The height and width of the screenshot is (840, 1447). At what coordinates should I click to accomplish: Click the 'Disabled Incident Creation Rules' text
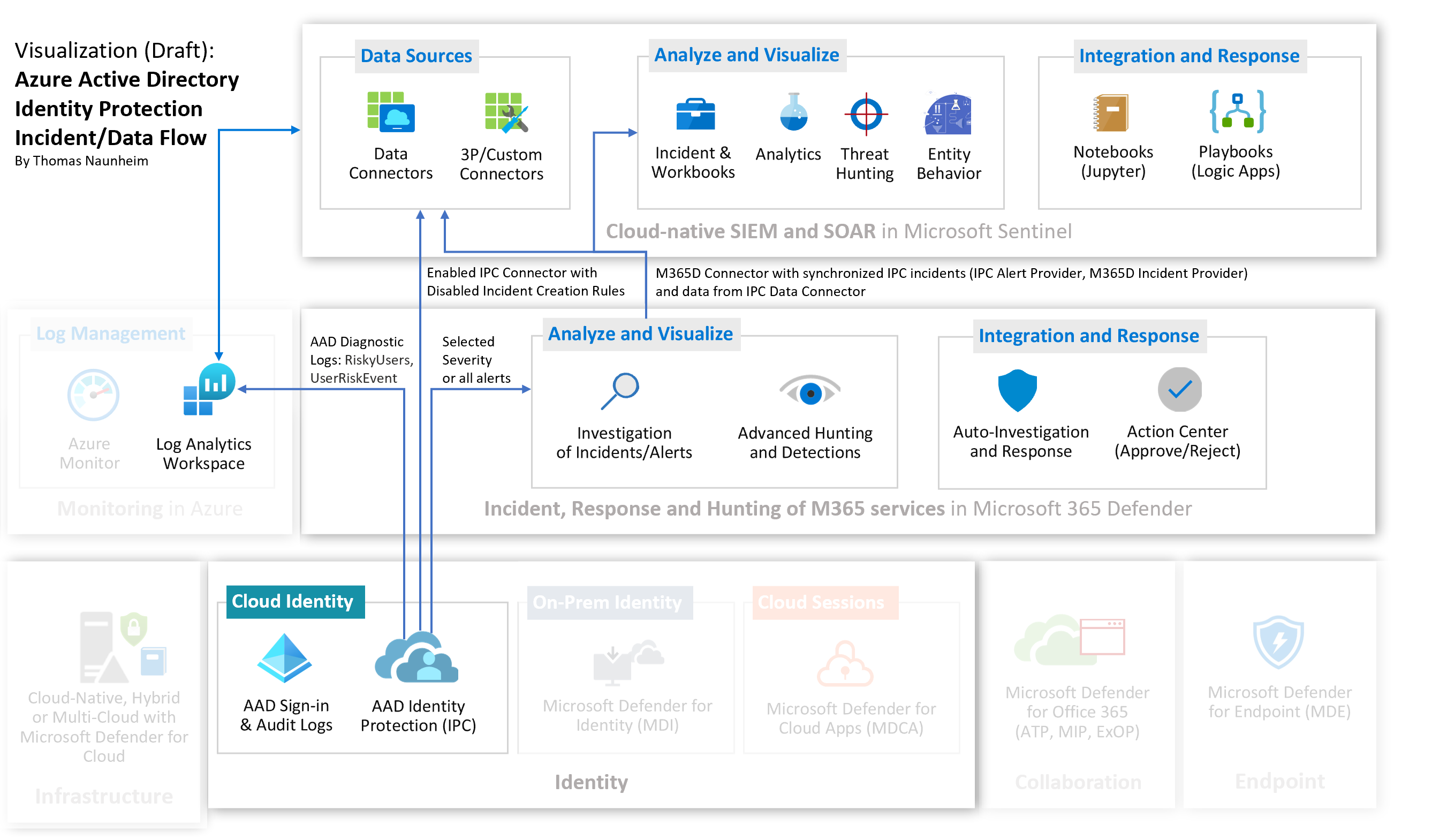(525, 291)
